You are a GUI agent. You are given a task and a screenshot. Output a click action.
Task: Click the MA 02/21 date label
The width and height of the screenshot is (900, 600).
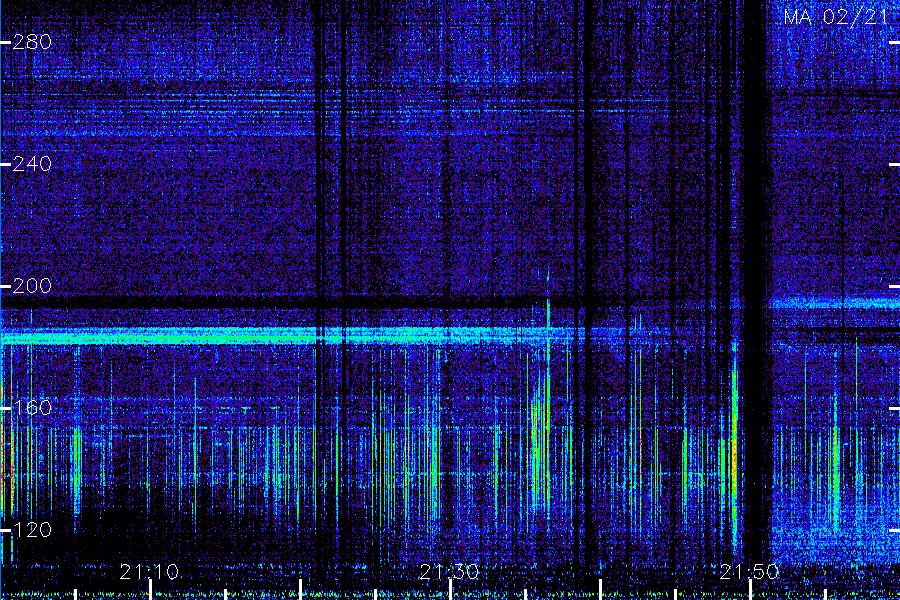tap(836, 17)
